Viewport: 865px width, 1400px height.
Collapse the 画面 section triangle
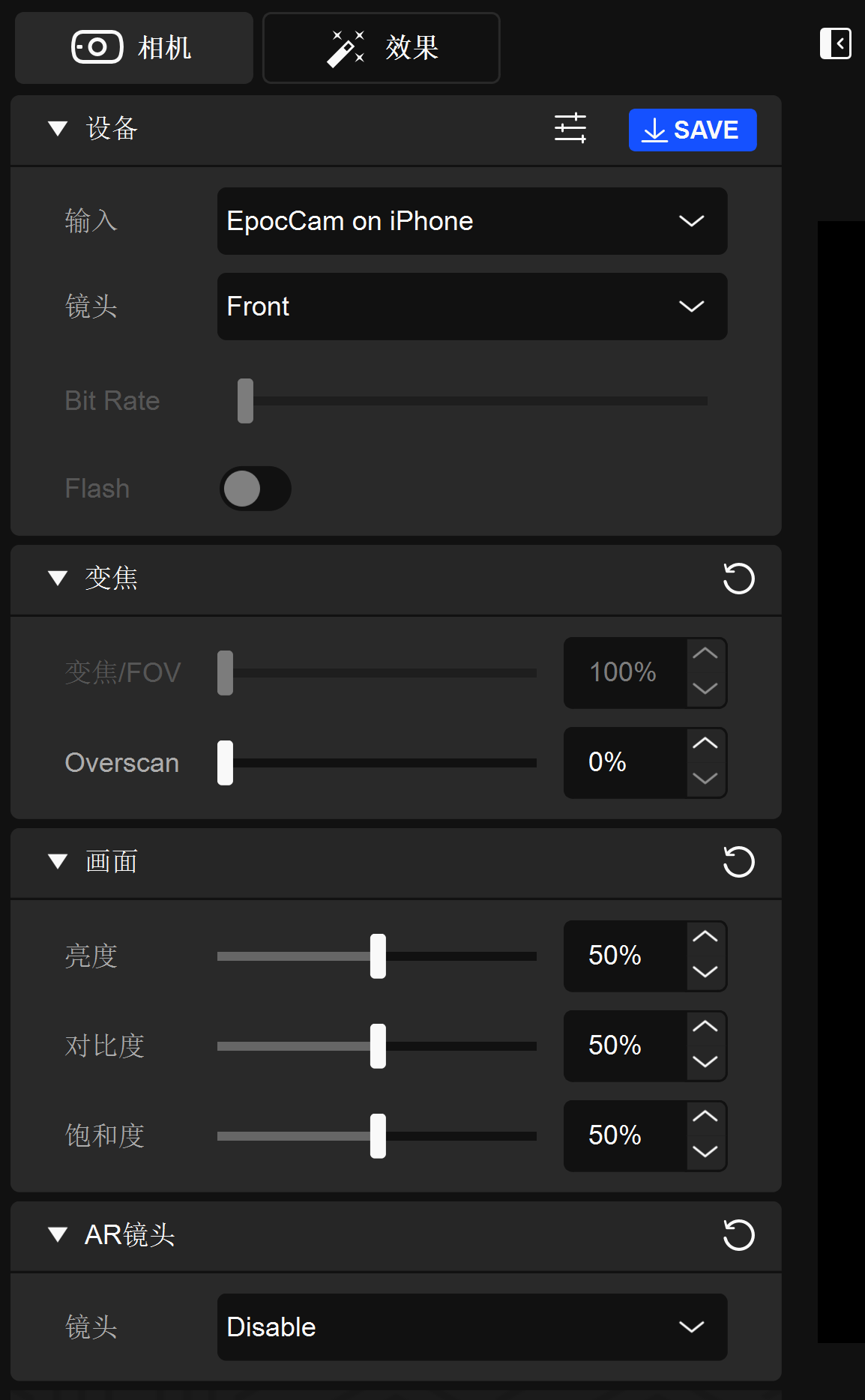(x=58, y=862)
